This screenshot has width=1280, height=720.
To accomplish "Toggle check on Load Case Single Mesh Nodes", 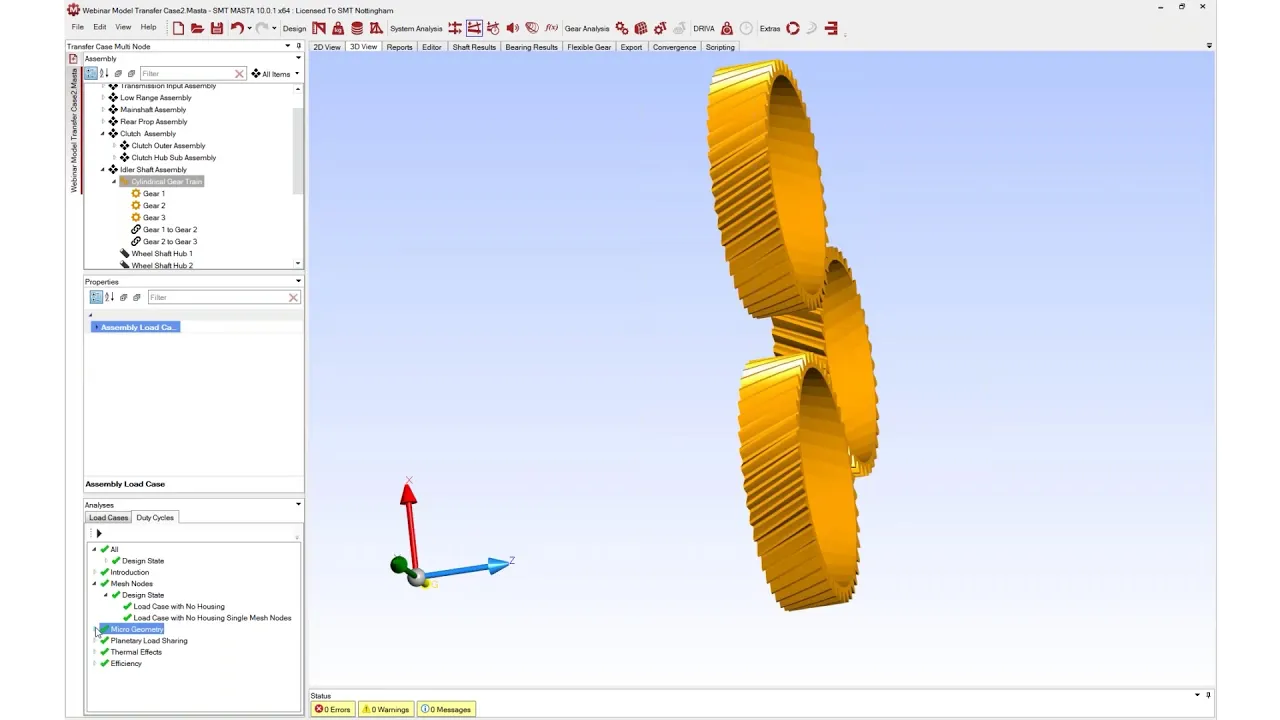I will pos(127,618).
